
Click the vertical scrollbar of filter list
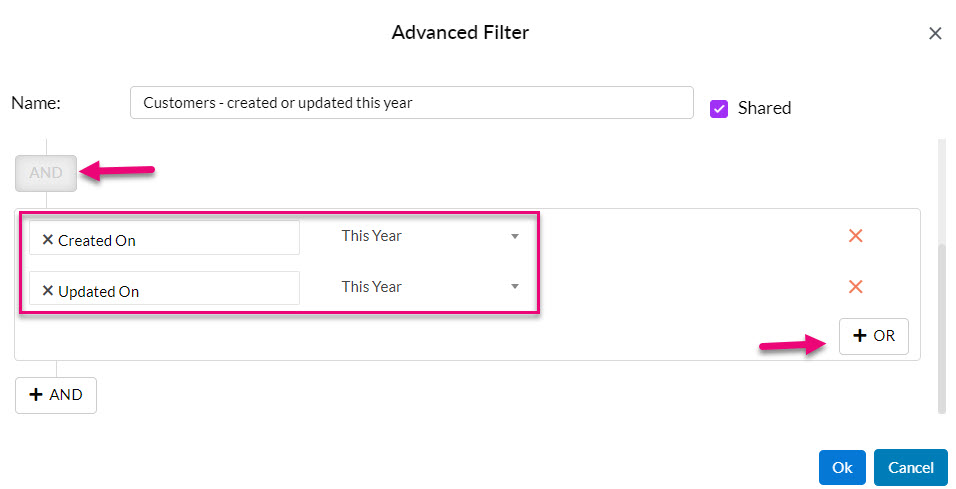[941, 329]
